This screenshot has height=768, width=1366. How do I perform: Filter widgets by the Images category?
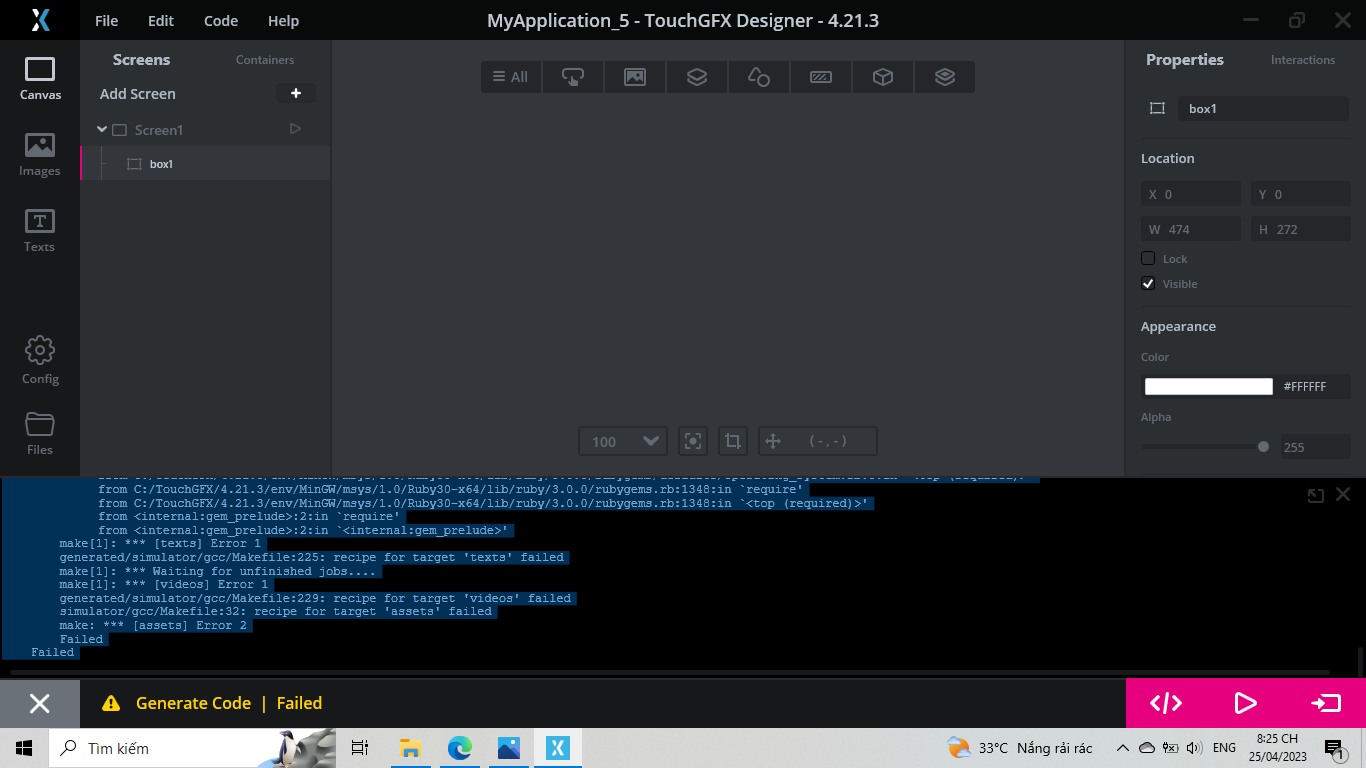click(634, 76)
